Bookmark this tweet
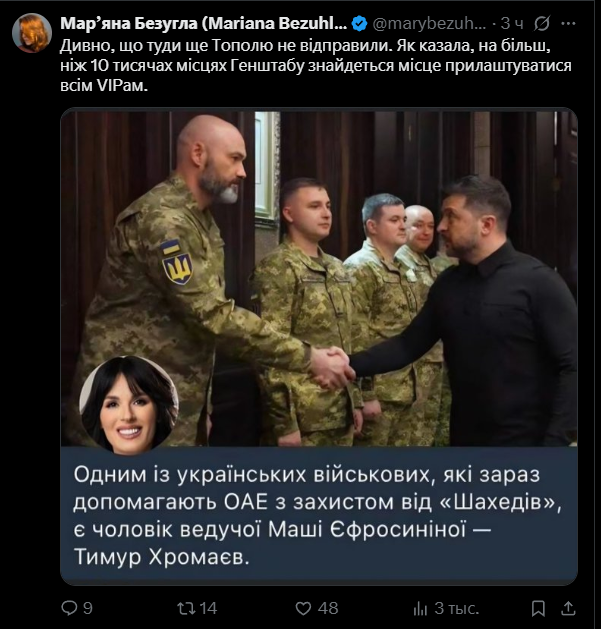 pyautogui.click(x=538, y=609)
